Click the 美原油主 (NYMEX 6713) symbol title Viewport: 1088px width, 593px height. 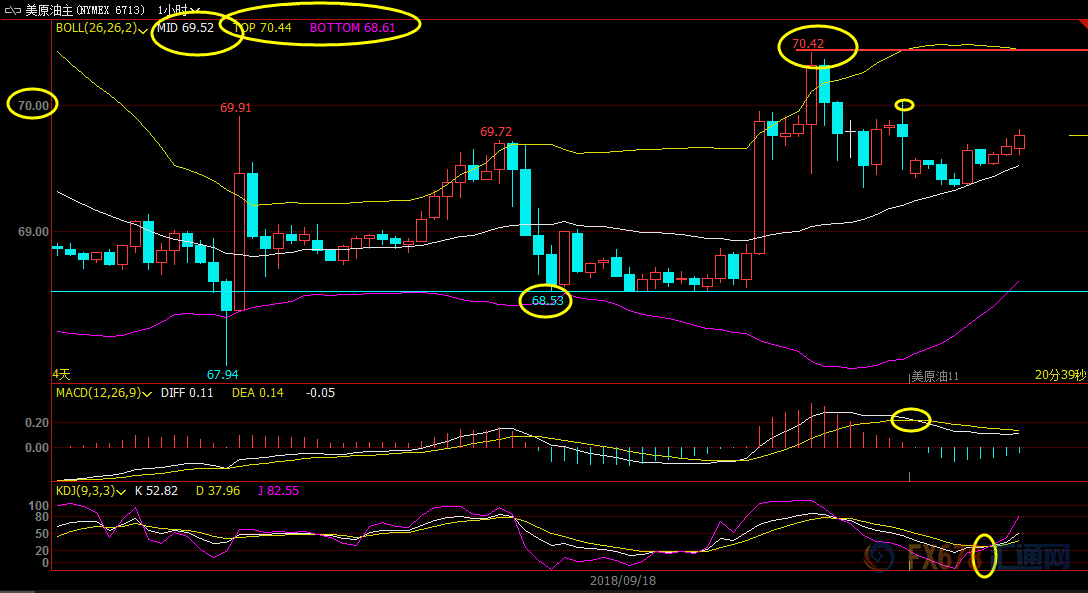click(84, 10)
